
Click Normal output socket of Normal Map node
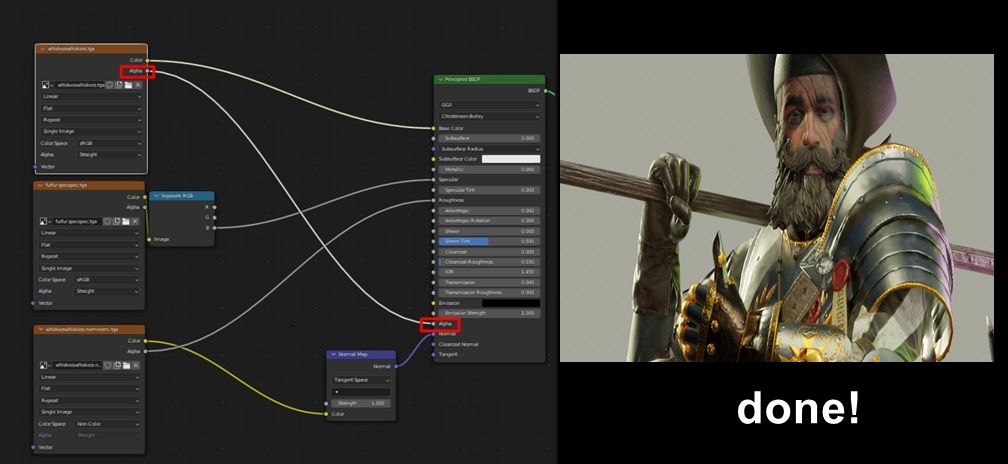point(396,366)
